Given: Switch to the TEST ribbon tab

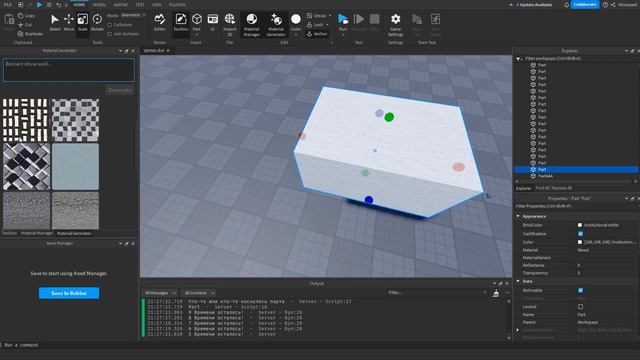Looking at the screenshot, I should click(x=140, y=4).
